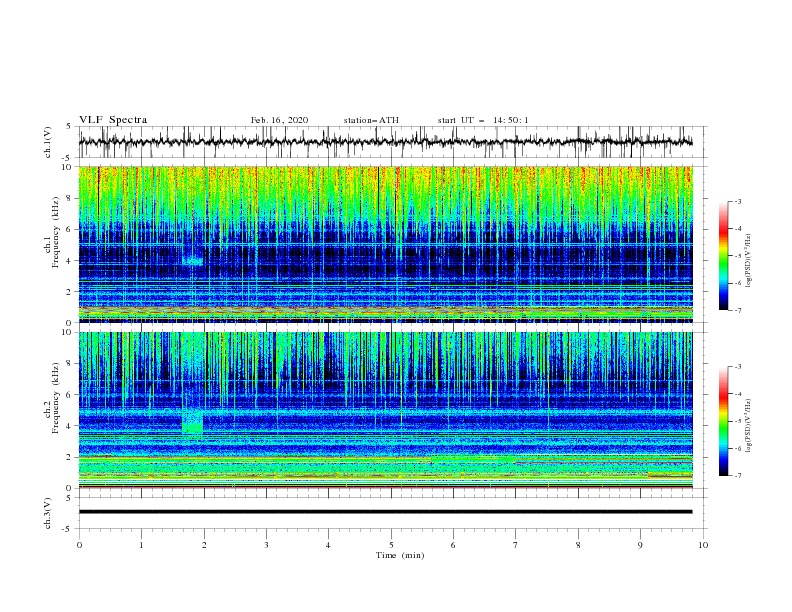Click time axis tick label "9"
Image resolution: width=792 pixels, height=612 pixels.
(640, 545)
